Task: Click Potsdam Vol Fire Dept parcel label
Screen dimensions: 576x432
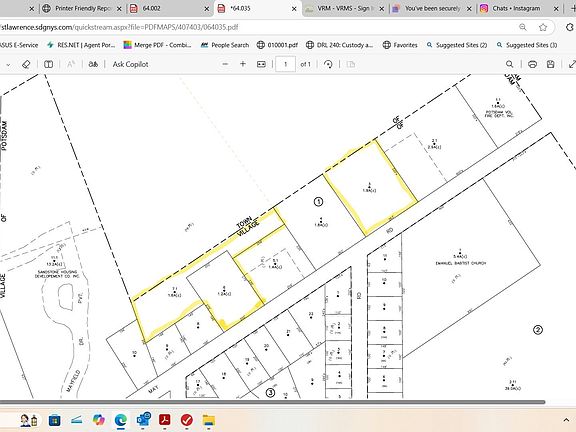Action: 499,114
